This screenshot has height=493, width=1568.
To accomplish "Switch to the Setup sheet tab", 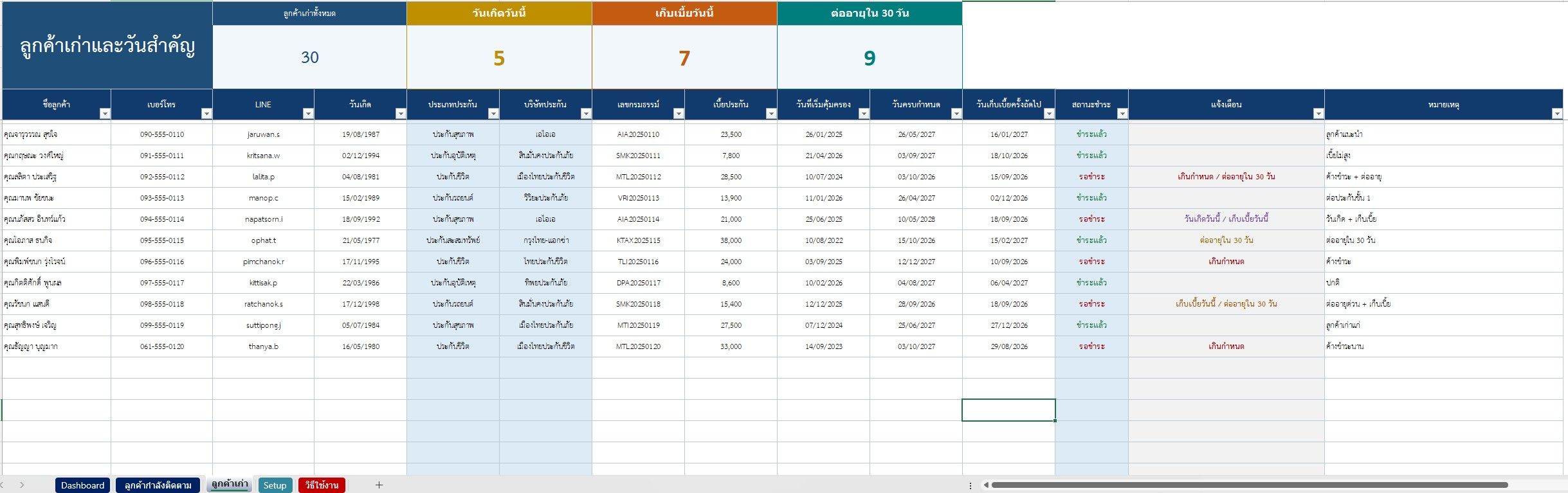I will (275, 485).
